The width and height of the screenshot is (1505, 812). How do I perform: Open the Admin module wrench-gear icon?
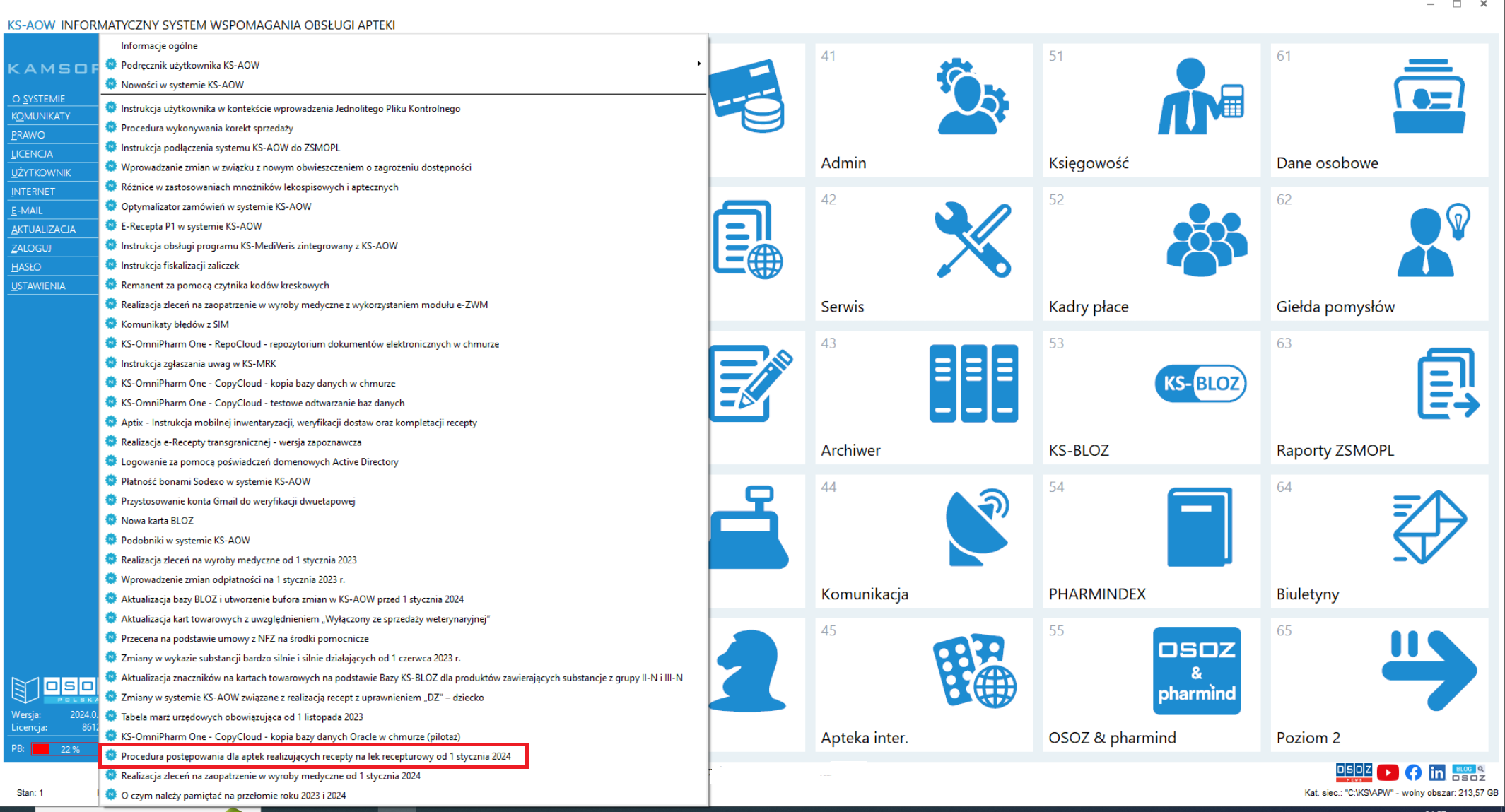pyautogui.click(x=972, y=97)
